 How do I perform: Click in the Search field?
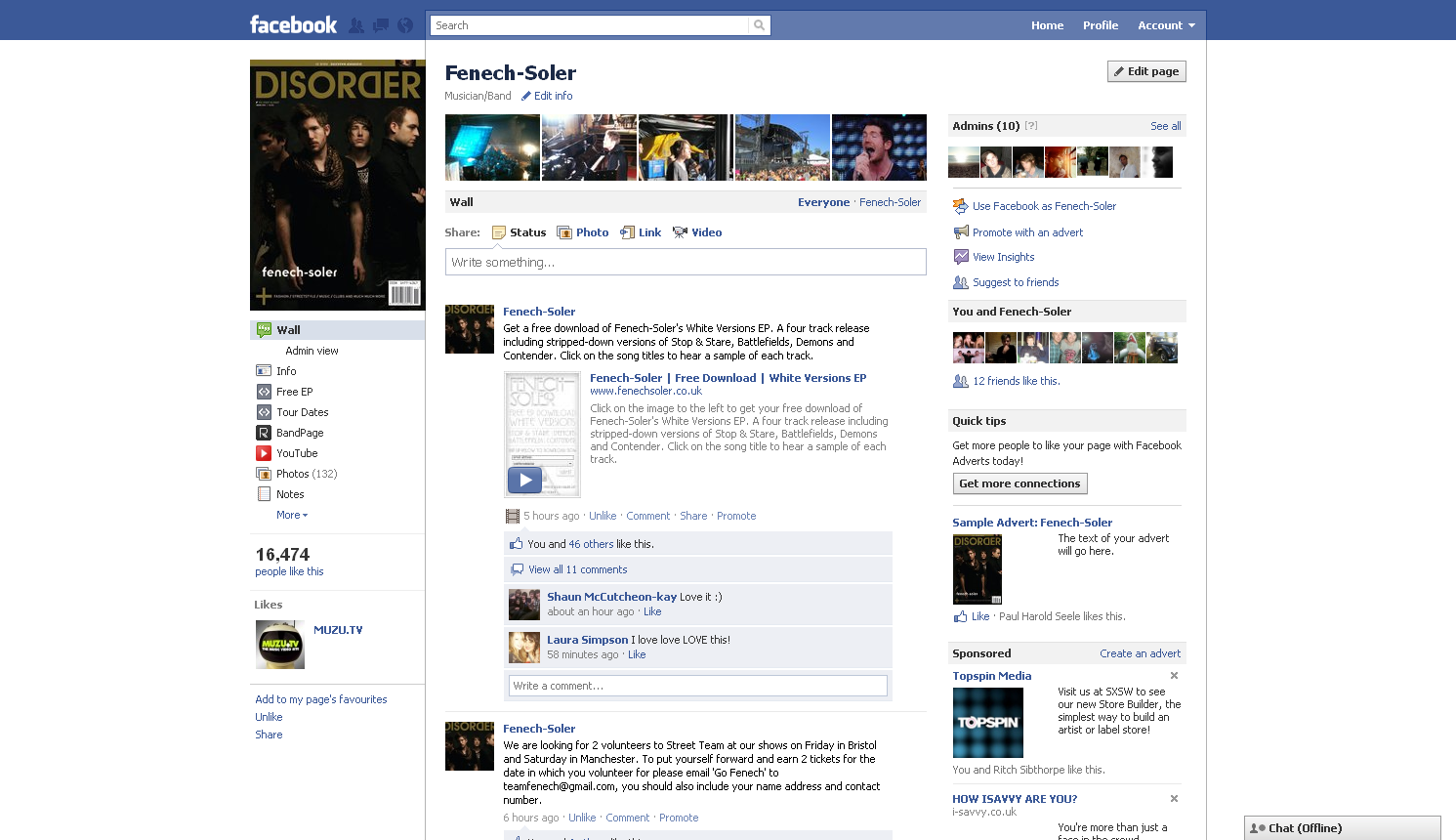point(590,25)
